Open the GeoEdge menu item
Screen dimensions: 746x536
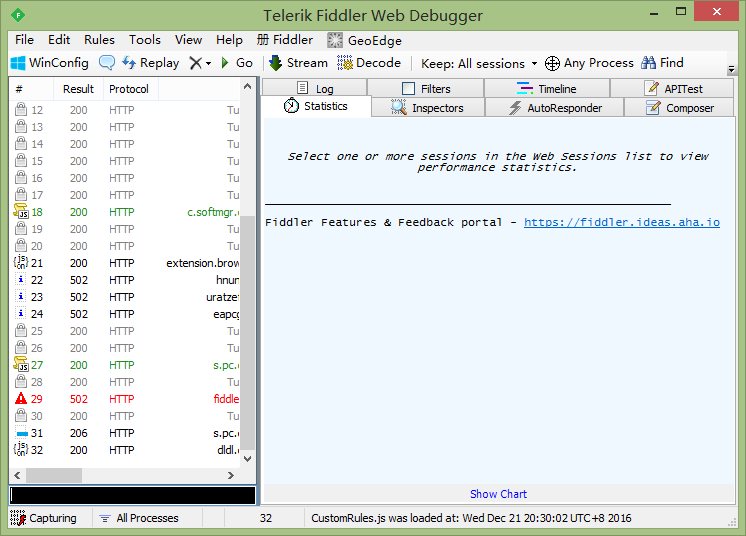[364, 40]
